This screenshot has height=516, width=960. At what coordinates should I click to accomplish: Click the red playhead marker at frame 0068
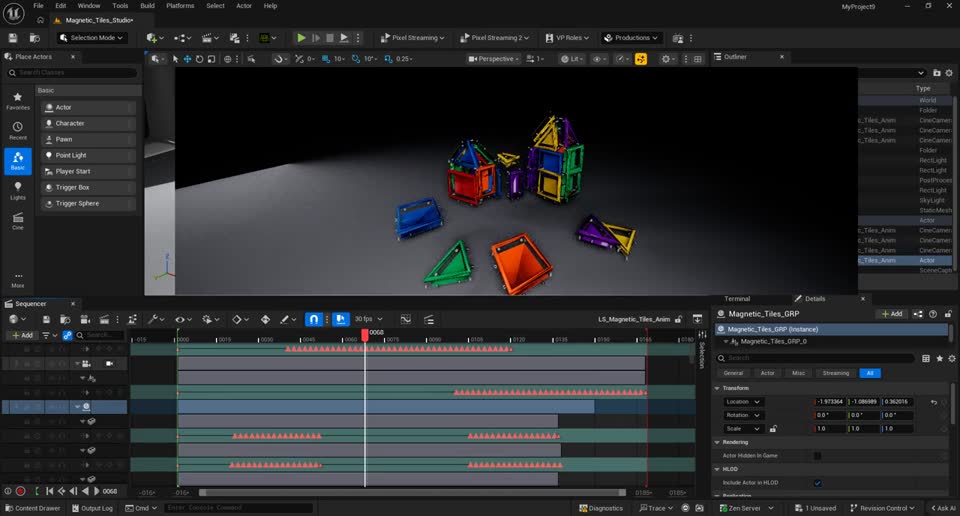(x=365, y=335)
